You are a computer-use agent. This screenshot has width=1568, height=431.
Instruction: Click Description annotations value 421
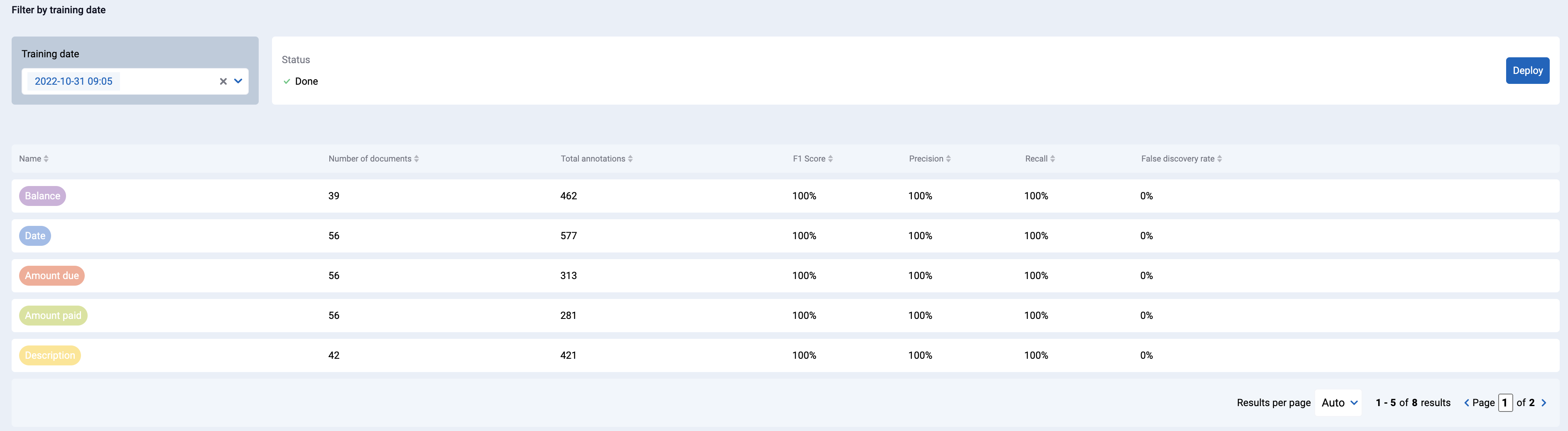pos(568,355)
